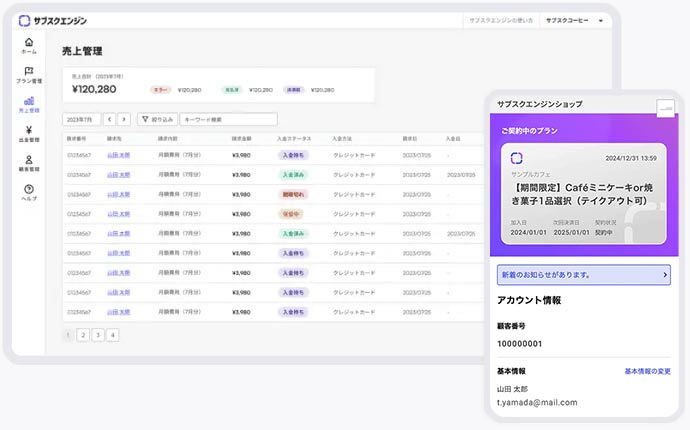Go to pagination page 3
The image size is (690, 430).
tap(98, 335)
